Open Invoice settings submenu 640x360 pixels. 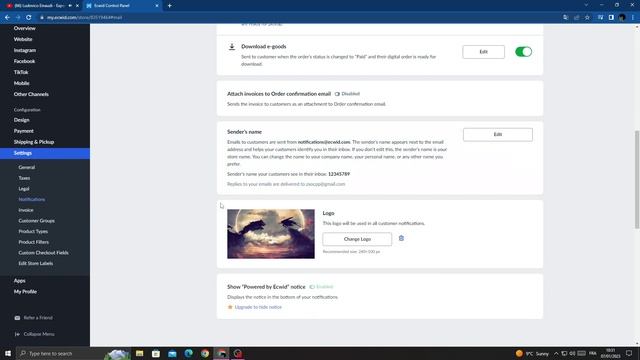[26, 210]
